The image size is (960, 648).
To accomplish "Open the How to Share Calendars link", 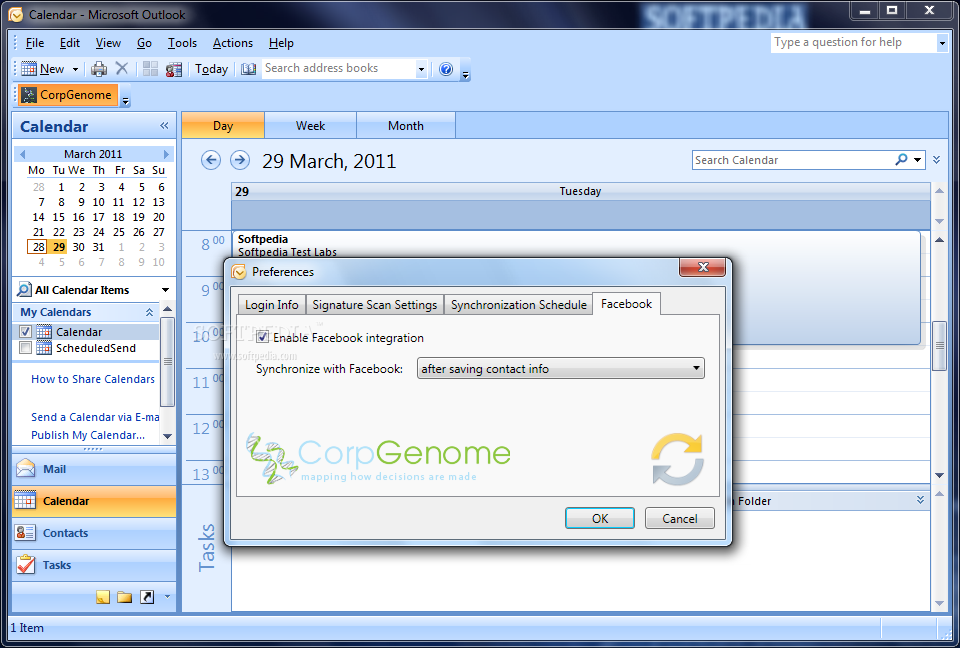I will point(93,379).
